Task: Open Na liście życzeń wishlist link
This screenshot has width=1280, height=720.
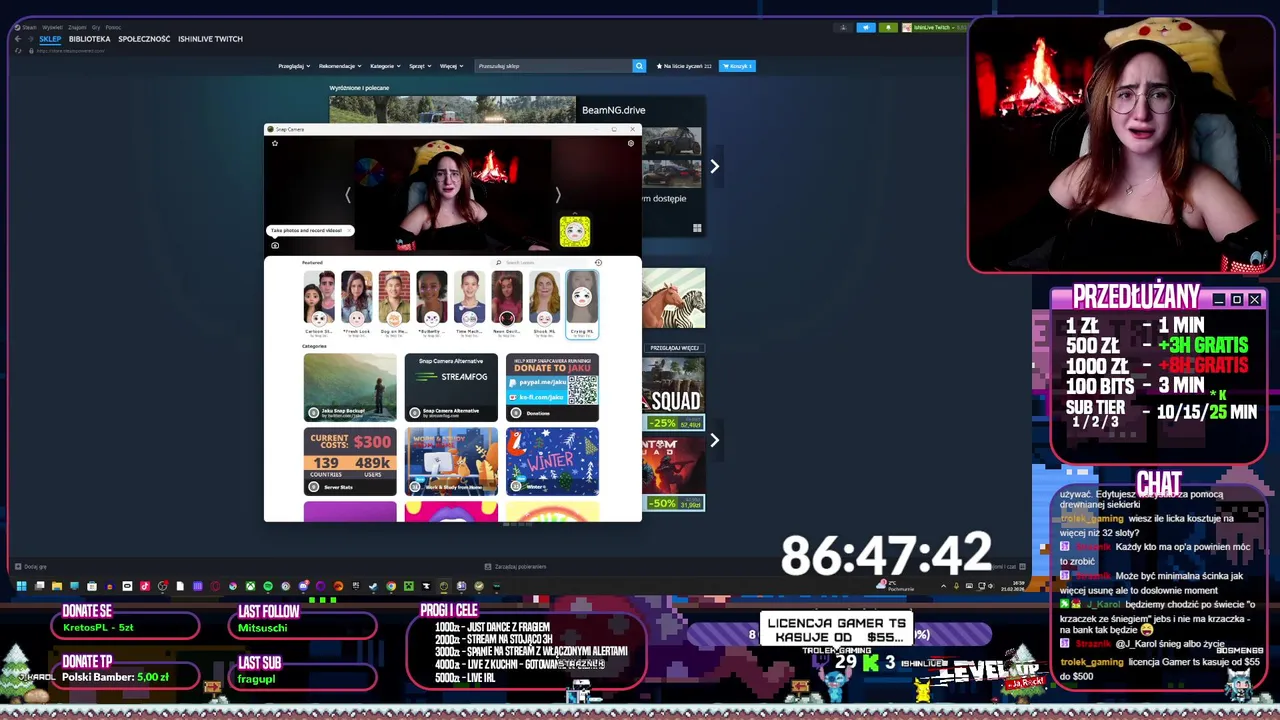Action: [x=684, y=66]
